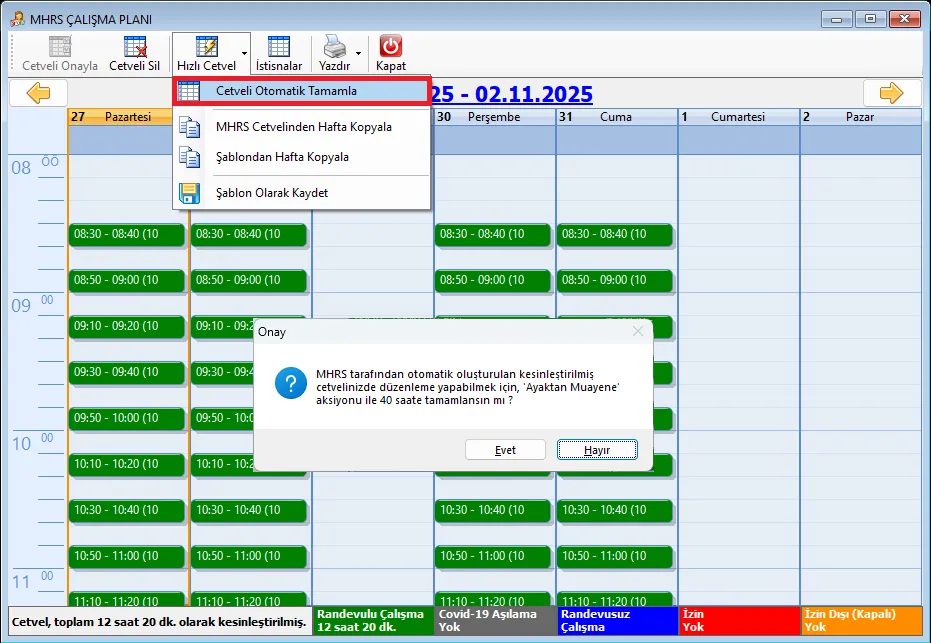
Task: Click the orange İzin Dışı (Kapalı) legend
Action: click(862, 621)
